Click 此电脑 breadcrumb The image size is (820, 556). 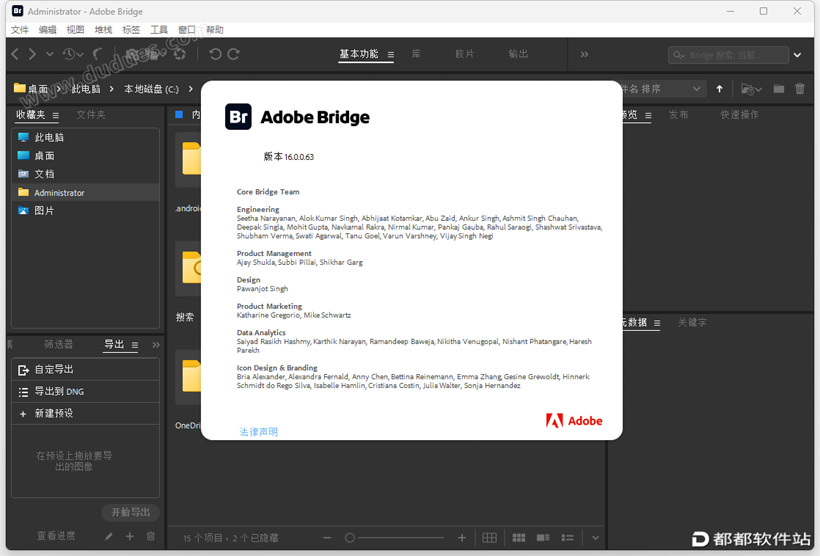click(x=86, y=89)
